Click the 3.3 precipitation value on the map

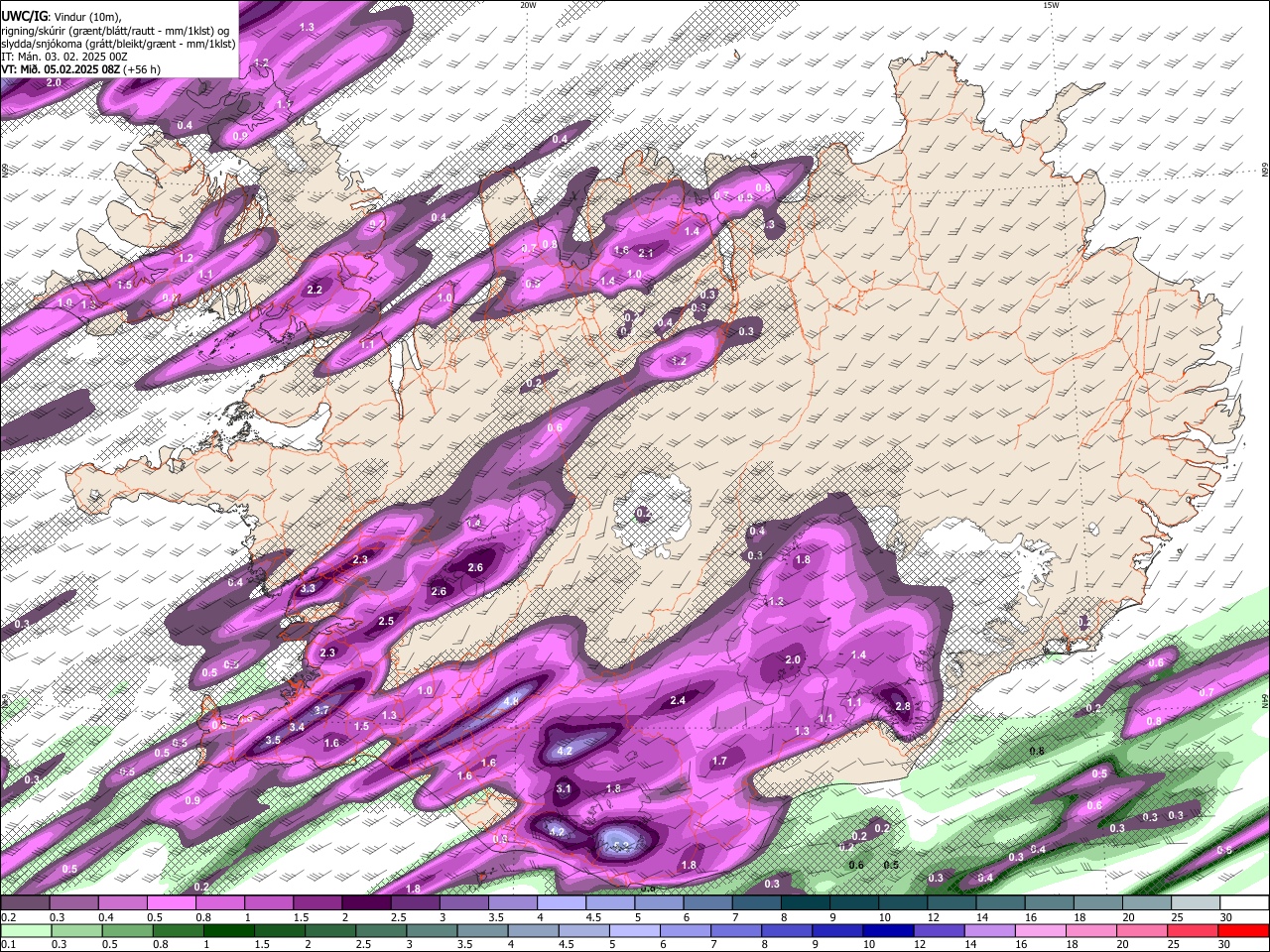point(308,588)
